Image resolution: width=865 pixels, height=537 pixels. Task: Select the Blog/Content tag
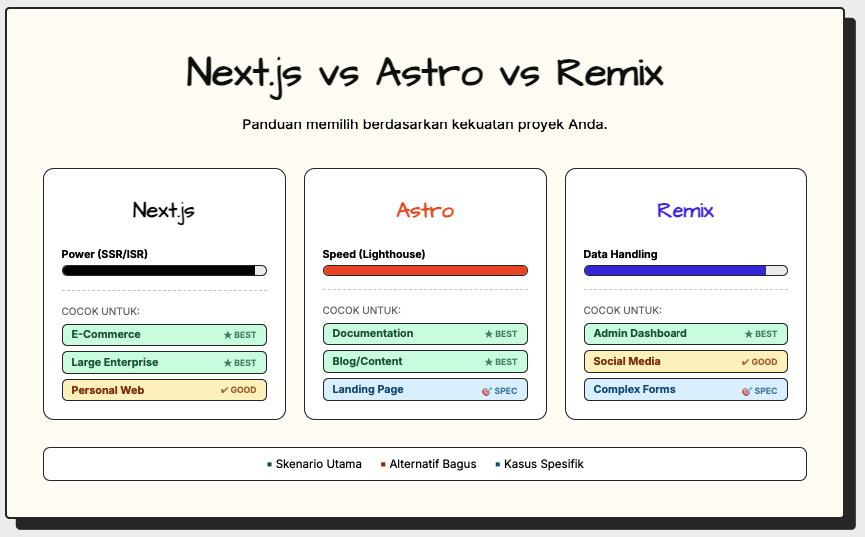425,361
